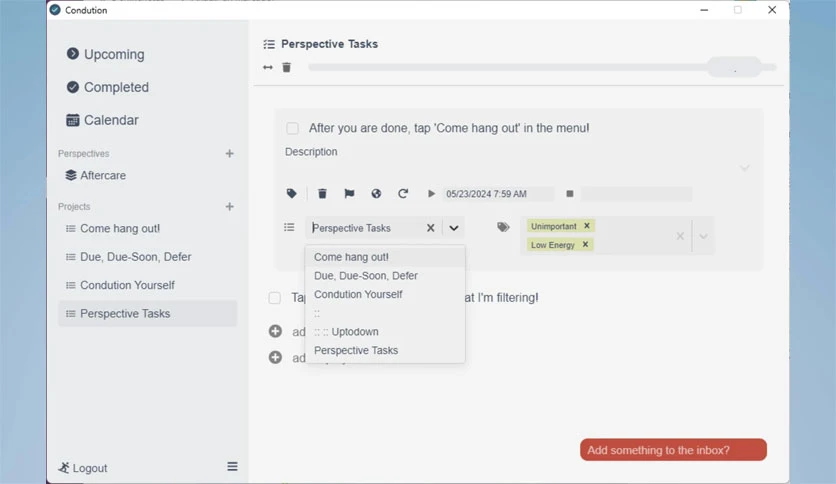Delete the project with the header trash icon
836x484 pixels.
287,67
